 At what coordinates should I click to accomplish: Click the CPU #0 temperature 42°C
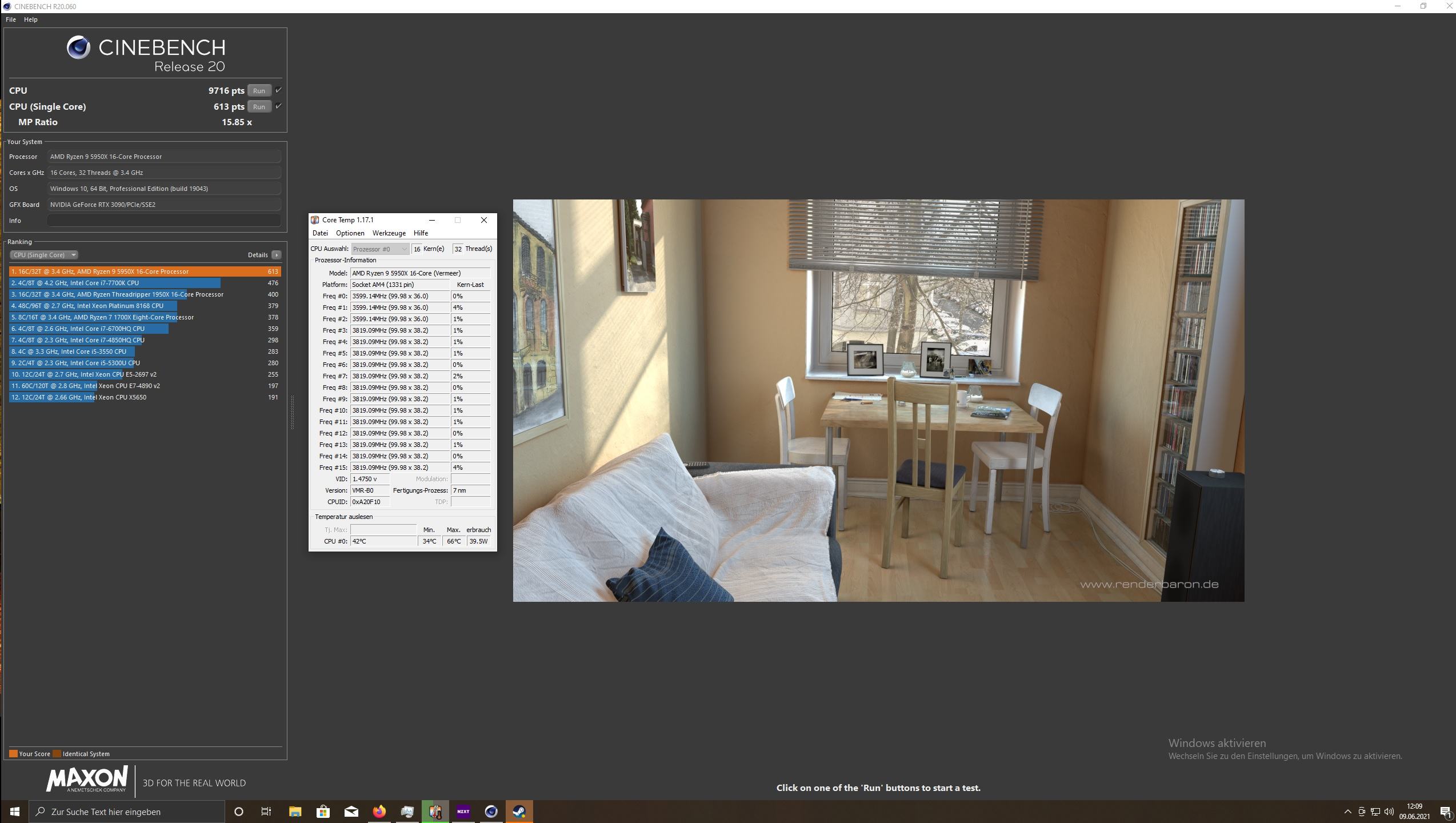pos(383,541)
